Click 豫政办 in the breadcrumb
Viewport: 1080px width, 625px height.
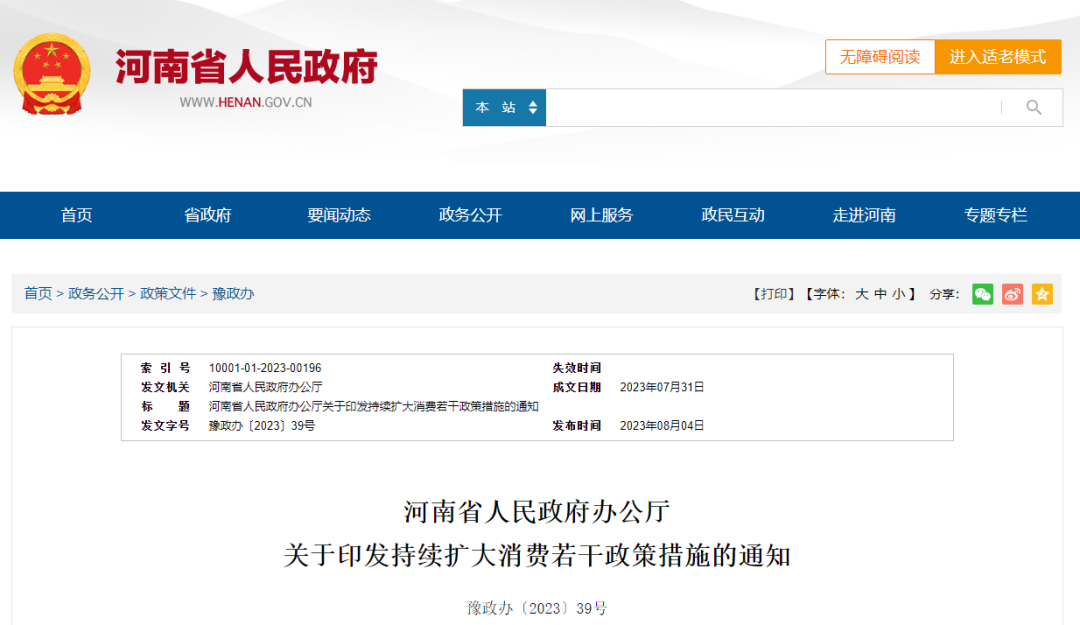[233, 294]
